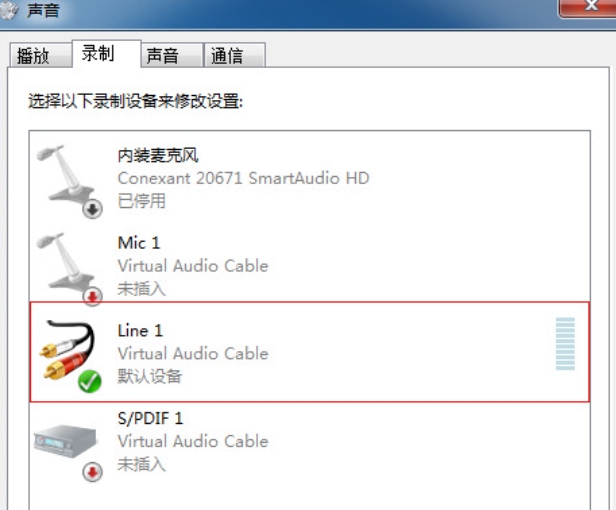
Task: Select the 内装麦克风 microphone icon
Action: (x=65, y=175)
